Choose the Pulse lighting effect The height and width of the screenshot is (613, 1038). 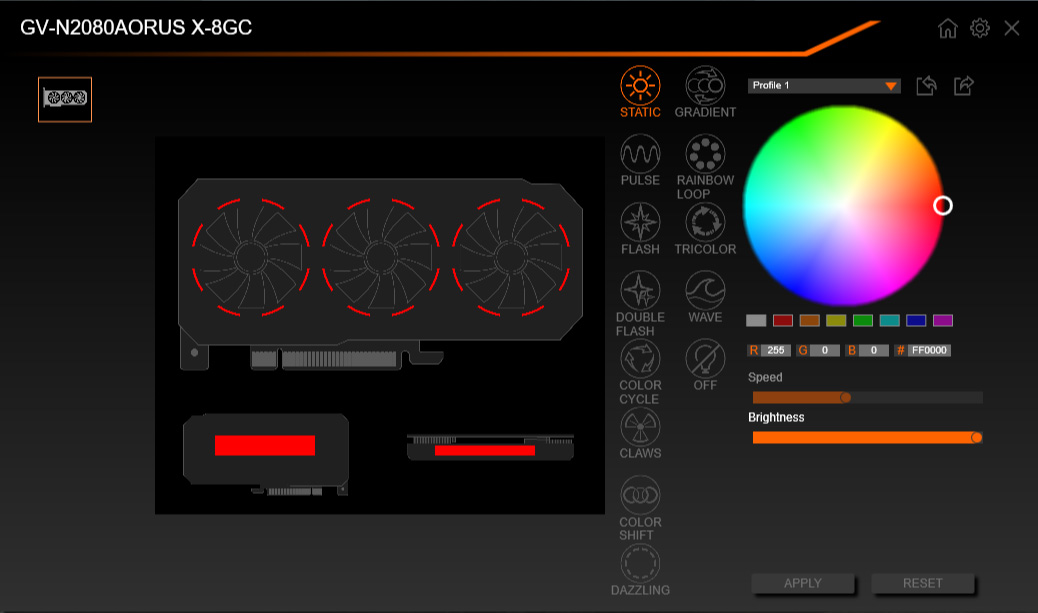click(639, 154)
